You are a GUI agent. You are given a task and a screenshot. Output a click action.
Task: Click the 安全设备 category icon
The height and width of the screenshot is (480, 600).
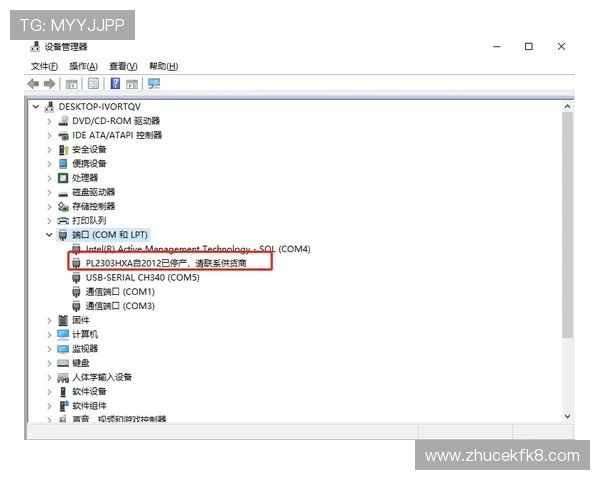tap(63, 150)
